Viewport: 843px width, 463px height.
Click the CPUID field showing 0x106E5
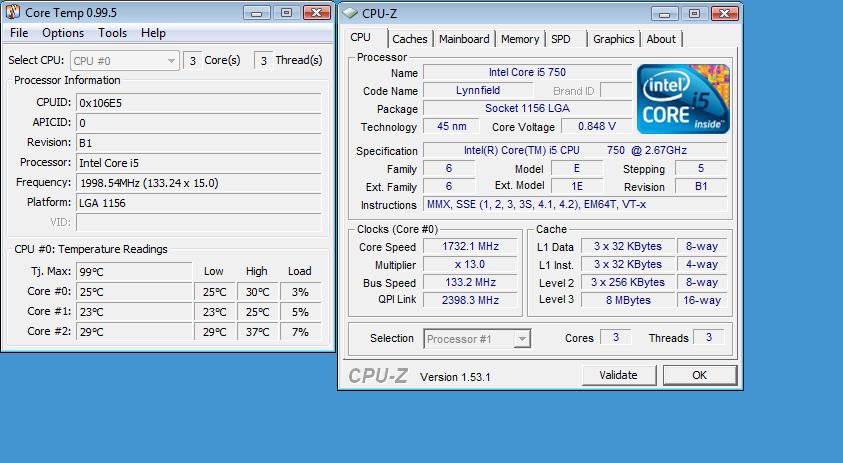tap(198, 103)
